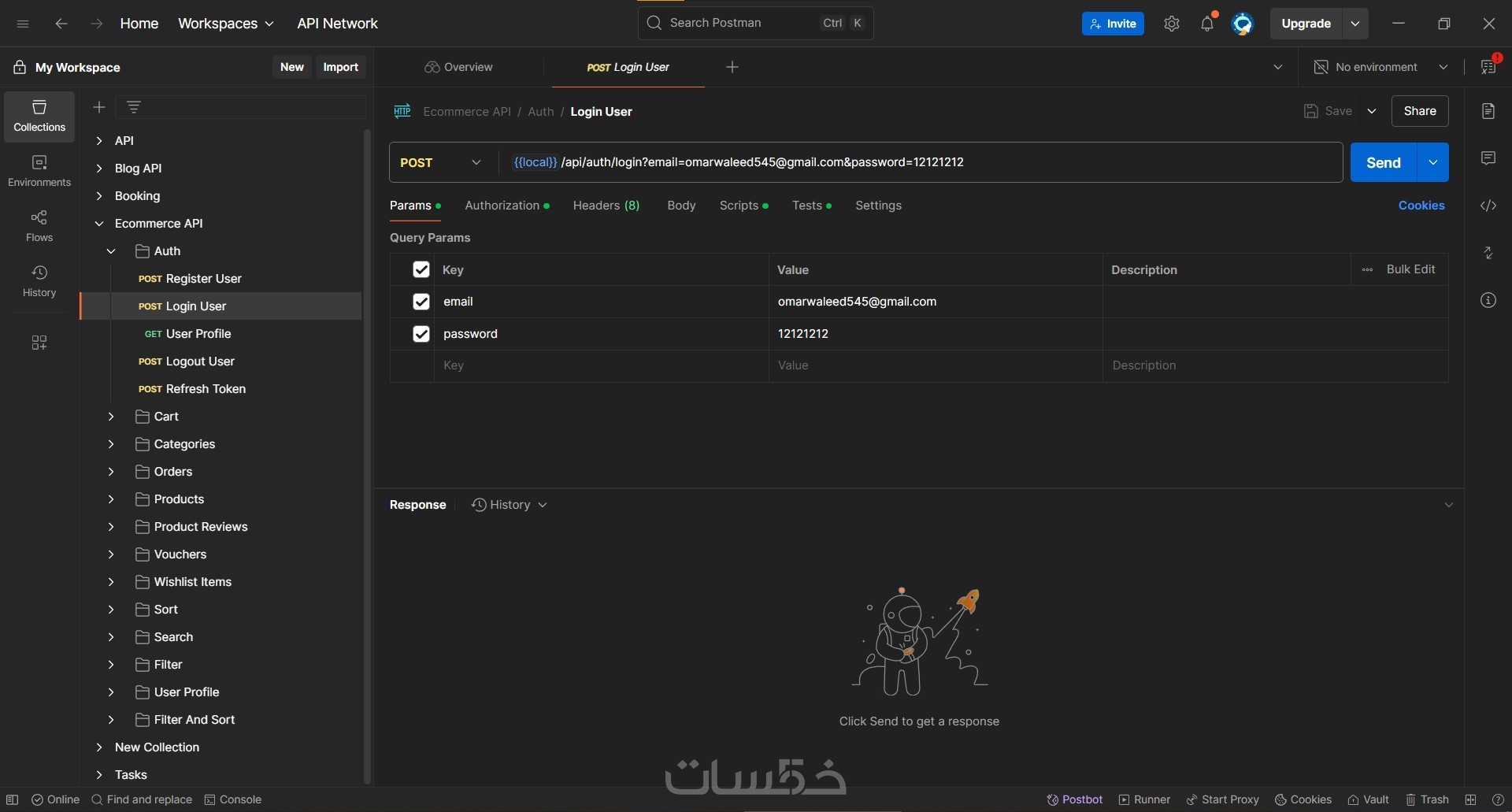Viewport: 1512px width, 812px height.
Task: Open the Save options dropdown arrow
Action: click(x=1372, y=111)
